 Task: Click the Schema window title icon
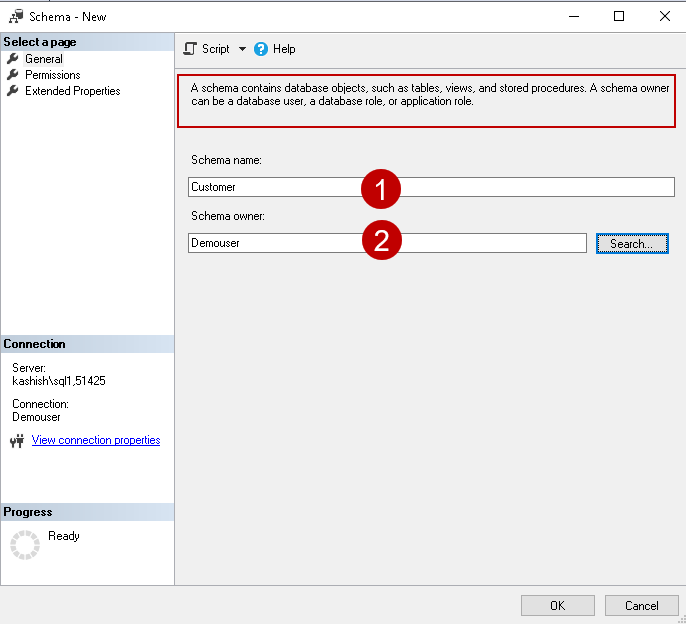[16, 16]
